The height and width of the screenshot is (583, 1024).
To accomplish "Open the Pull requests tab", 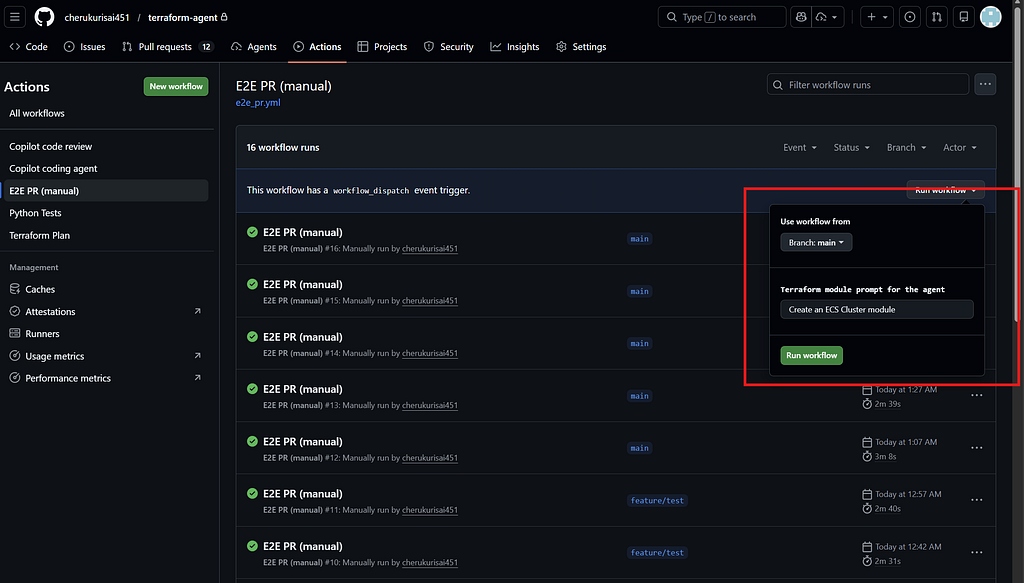I will click(167, 47).
